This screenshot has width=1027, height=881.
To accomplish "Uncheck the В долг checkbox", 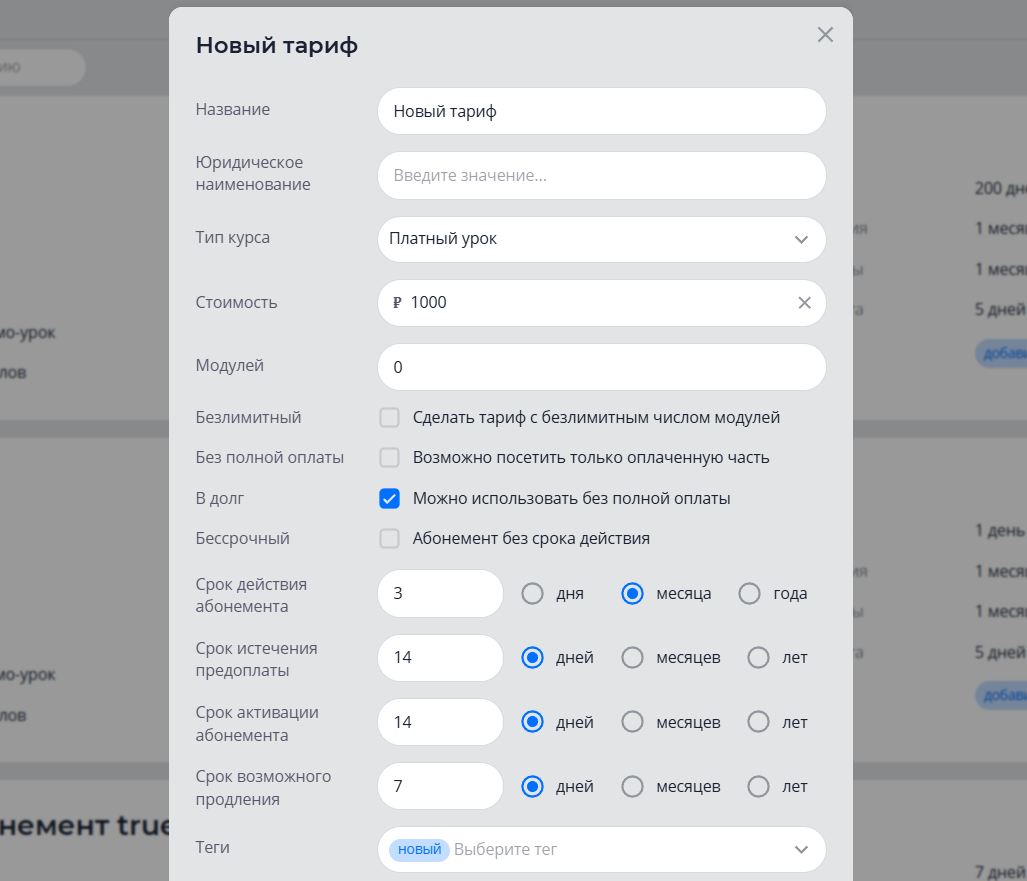I will click(x=390, y=498).
